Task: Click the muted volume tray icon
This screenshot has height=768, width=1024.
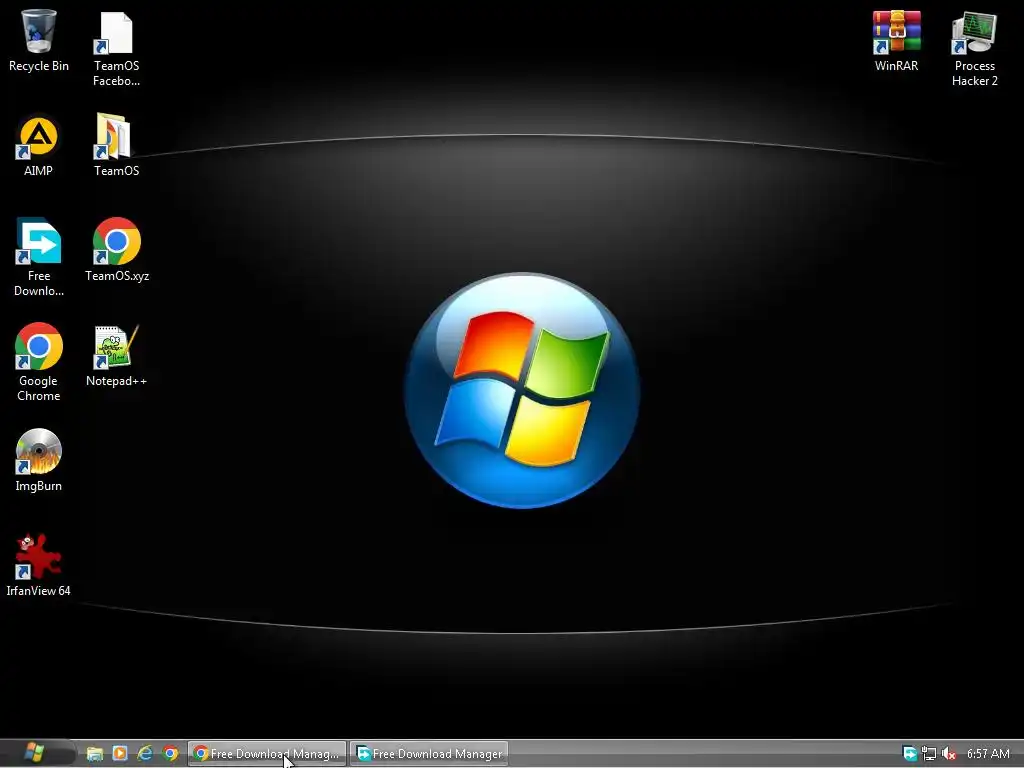Action: coord(948,754)
